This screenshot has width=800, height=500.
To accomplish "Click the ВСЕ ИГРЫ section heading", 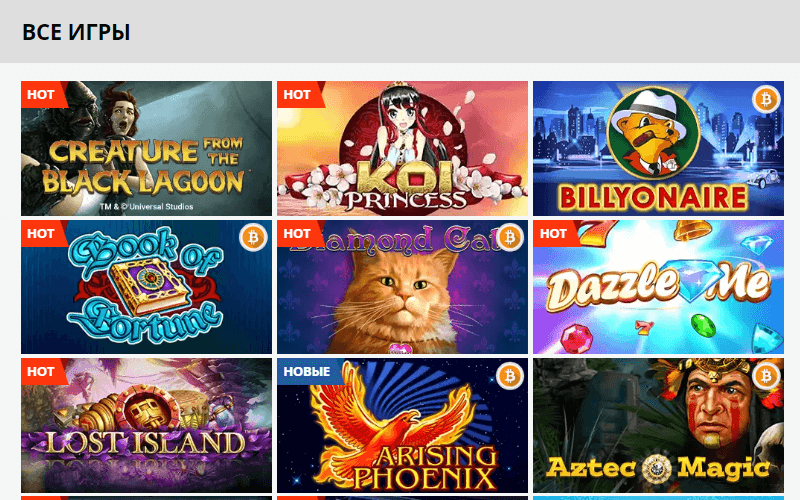I will coord(76,32).
